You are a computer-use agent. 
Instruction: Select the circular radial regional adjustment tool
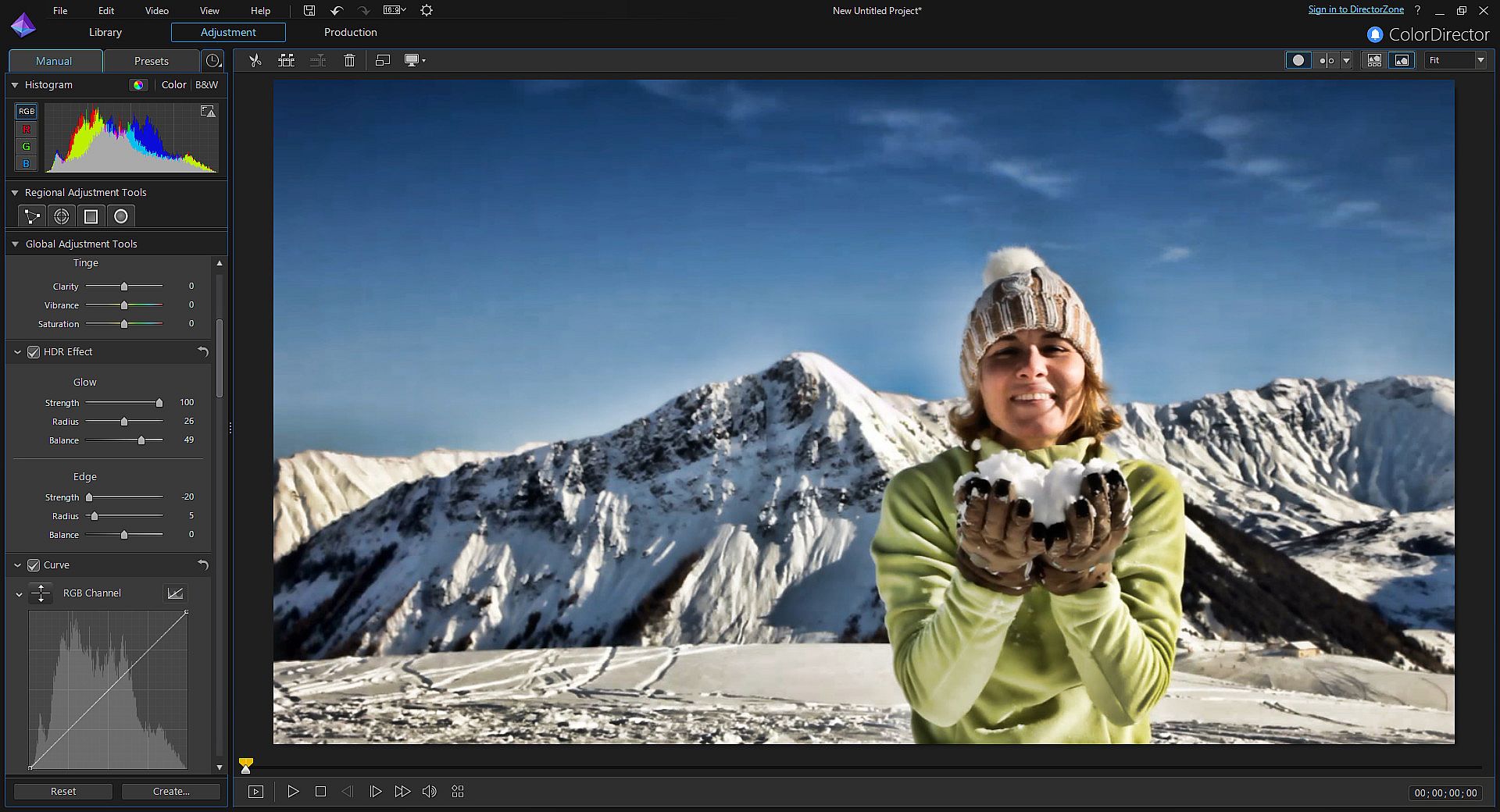coord(120,216)
